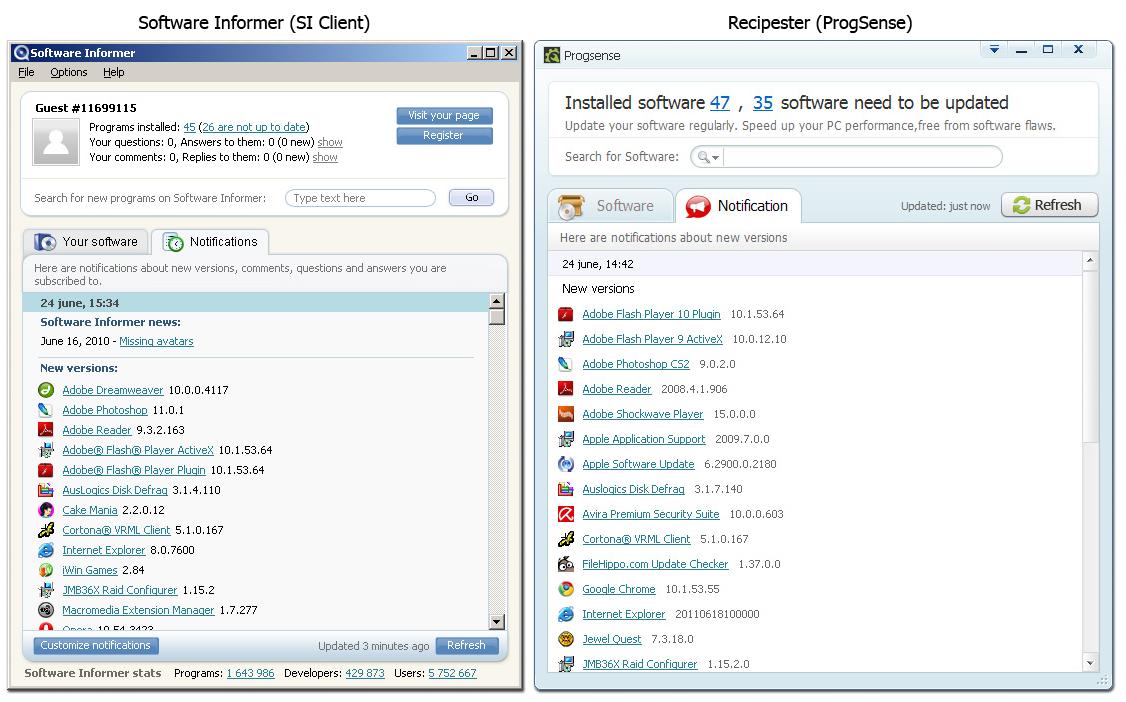Click the Jewel Quest icon
Screen dimensions: 1126x702
tap(566, 639)
